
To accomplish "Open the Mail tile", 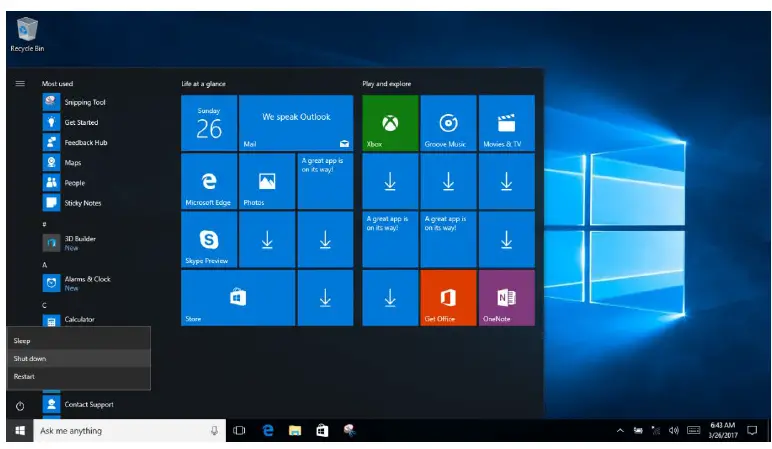I will pos(296,123).
